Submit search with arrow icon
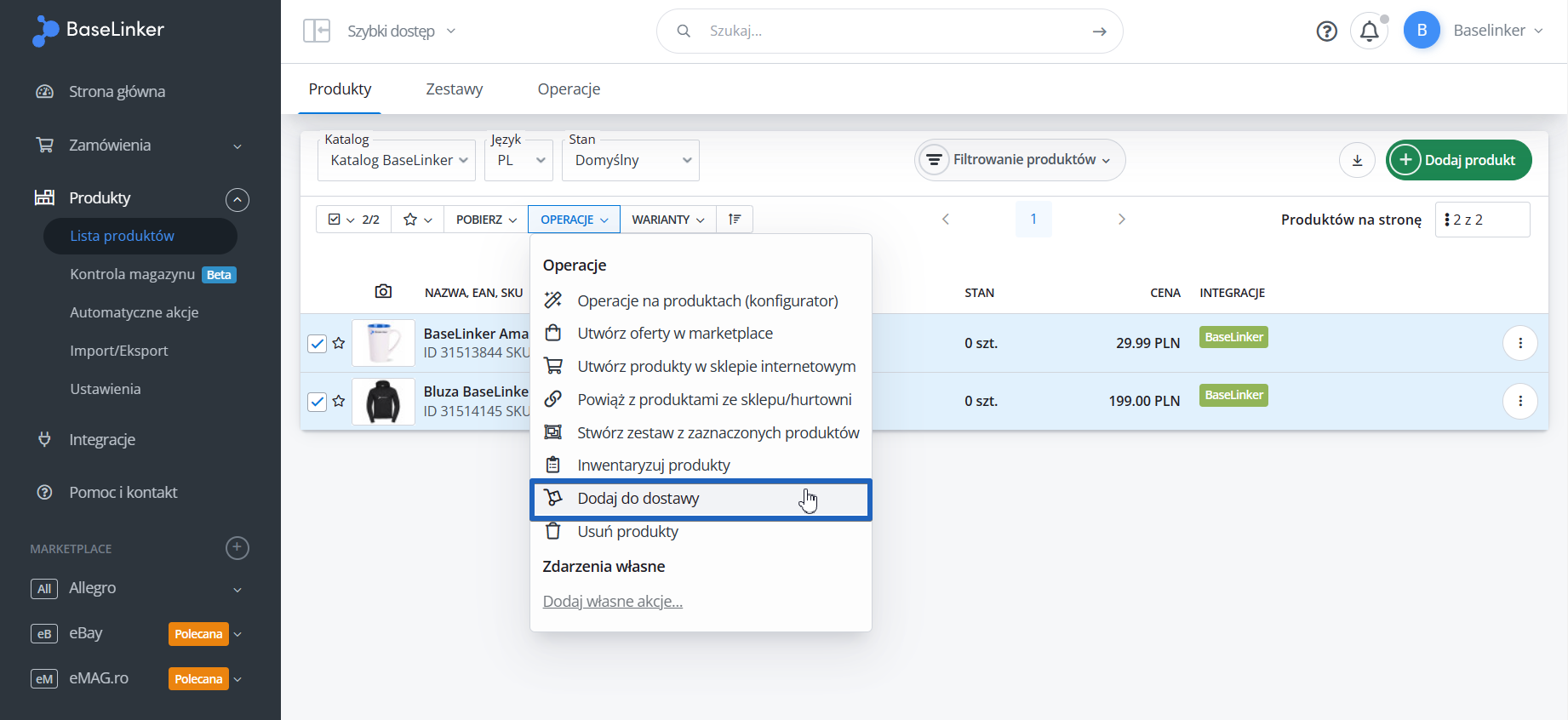 tap(1099, 31)
